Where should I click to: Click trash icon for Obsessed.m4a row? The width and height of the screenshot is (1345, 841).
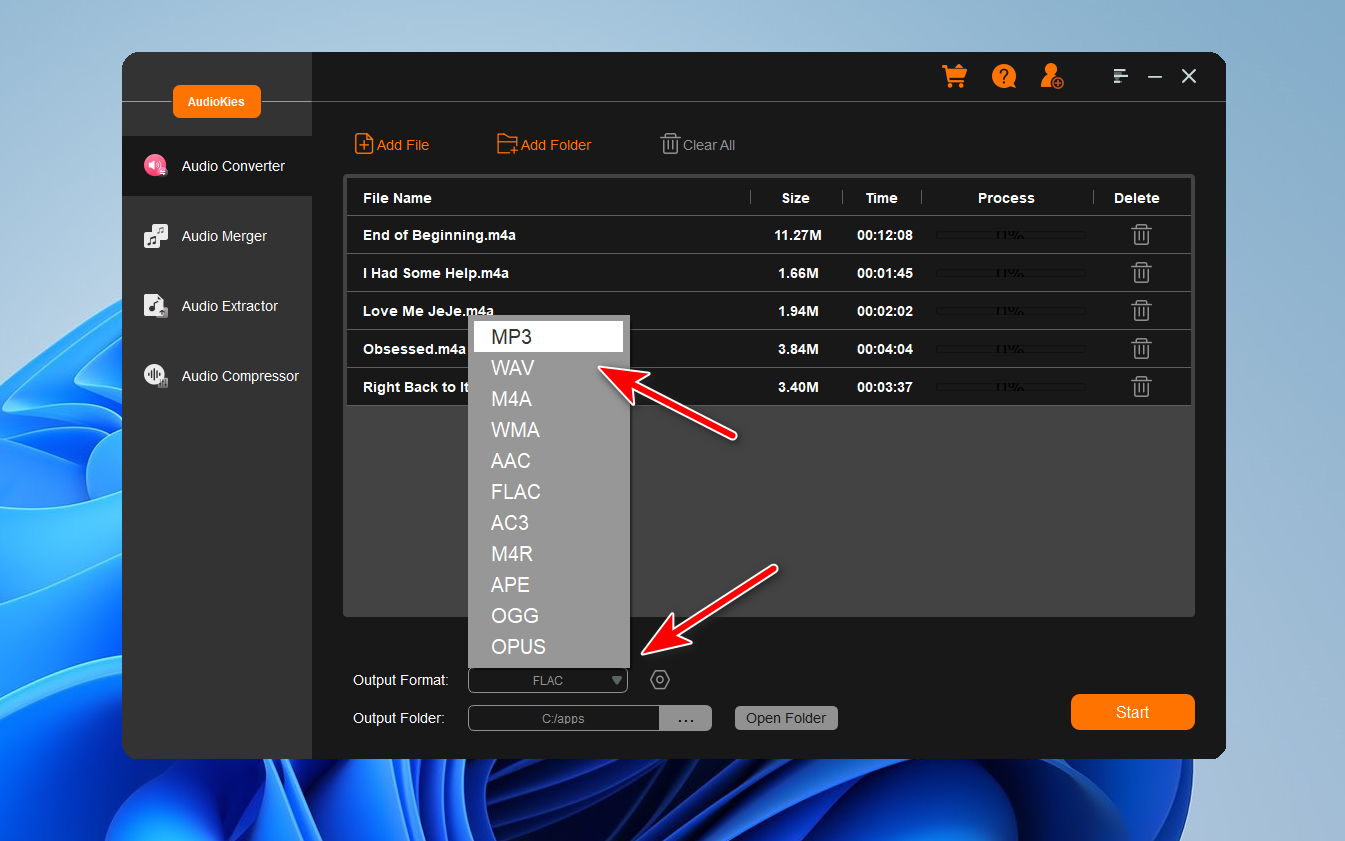coord(1141,349)
